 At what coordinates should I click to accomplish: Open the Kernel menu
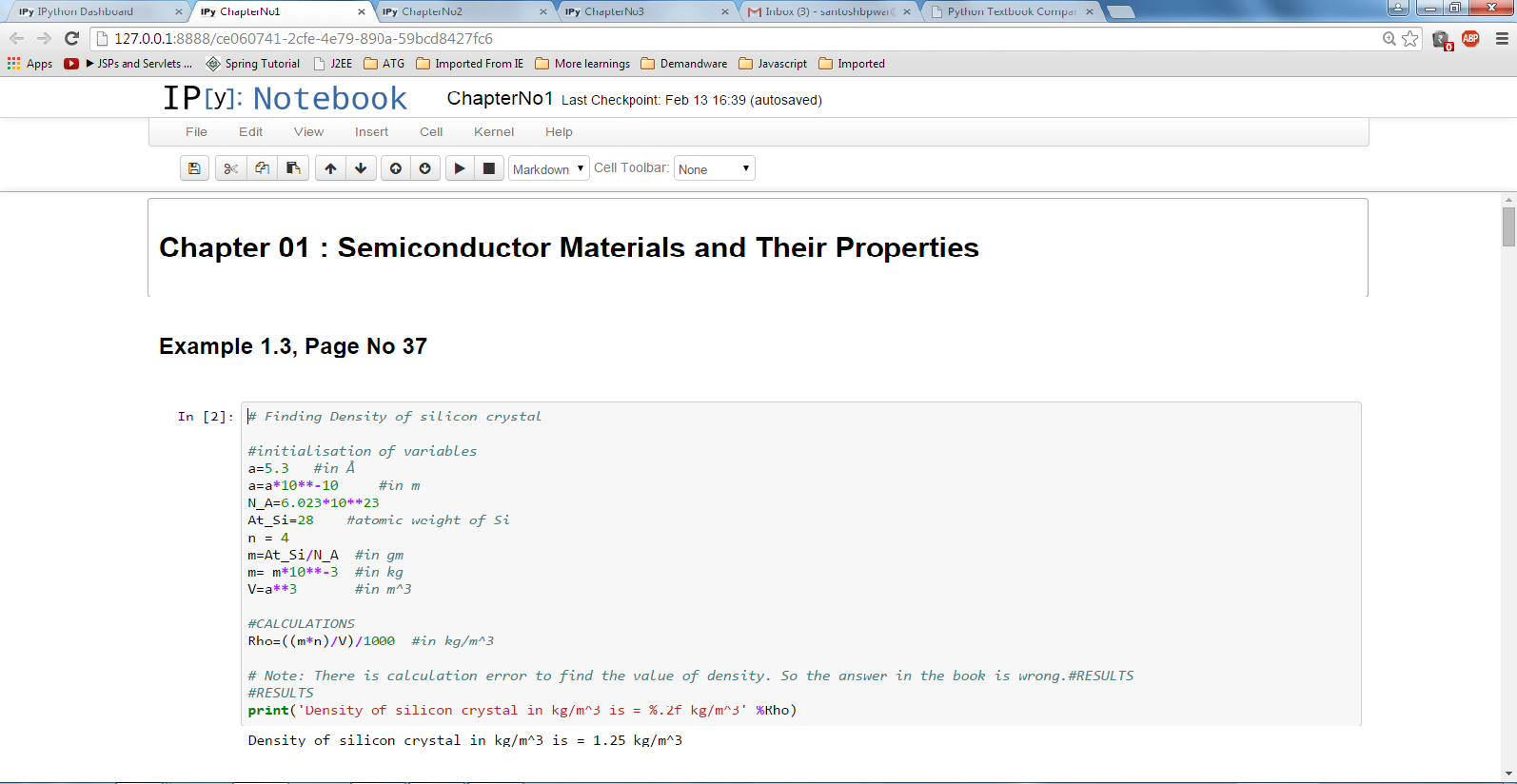pyautogui.click(x=493, y=132)
